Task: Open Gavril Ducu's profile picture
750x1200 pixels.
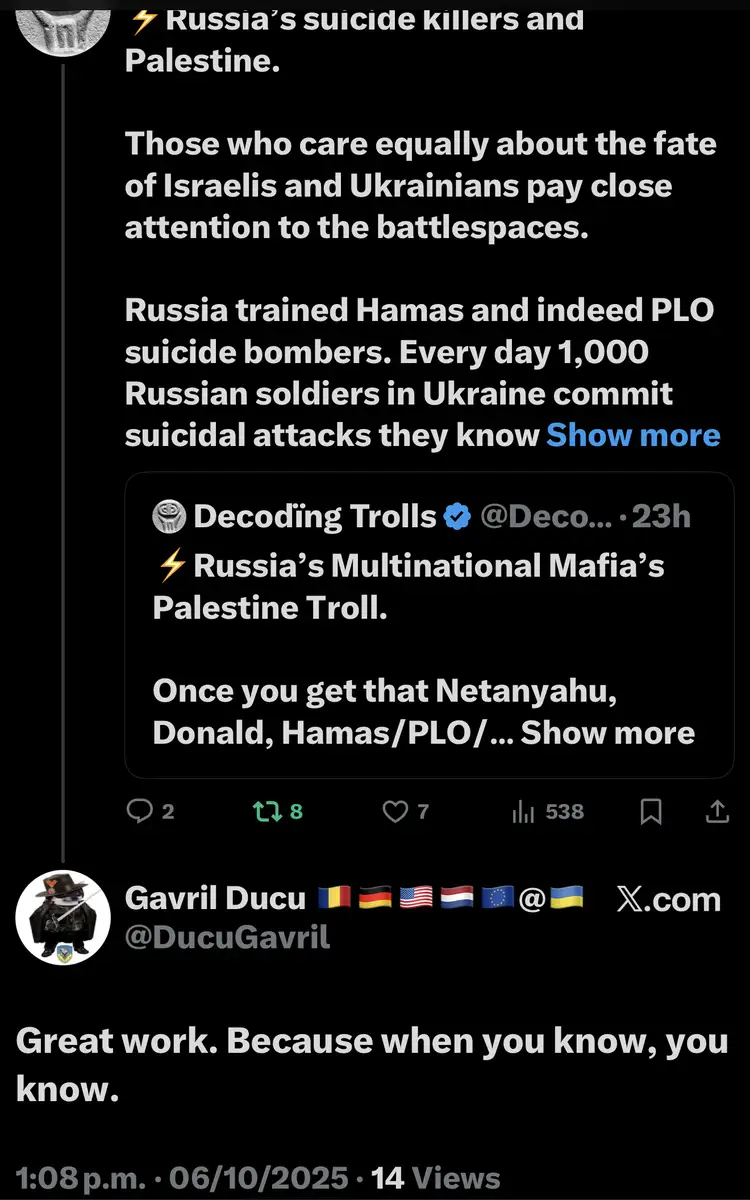Action: pos(63,917)
